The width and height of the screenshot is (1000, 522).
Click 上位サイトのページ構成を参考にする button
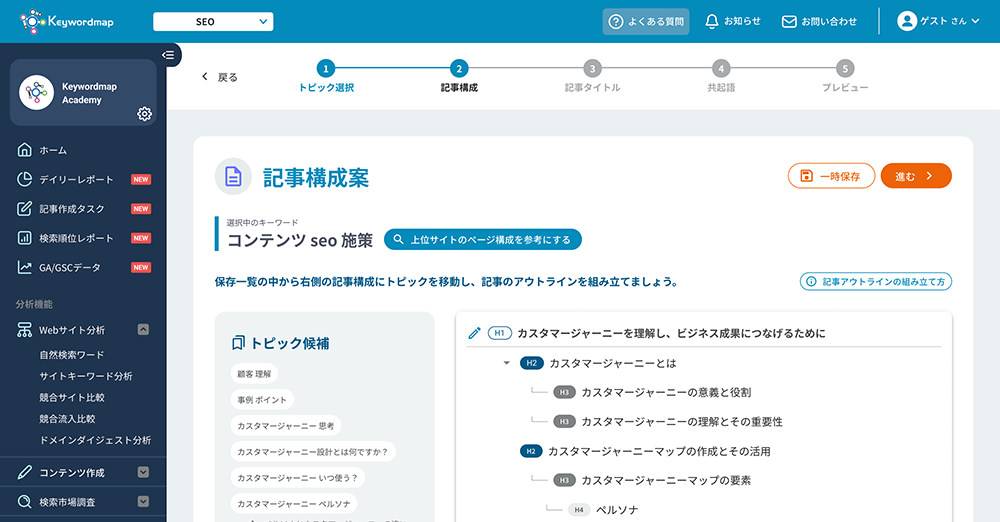[483, 239]
